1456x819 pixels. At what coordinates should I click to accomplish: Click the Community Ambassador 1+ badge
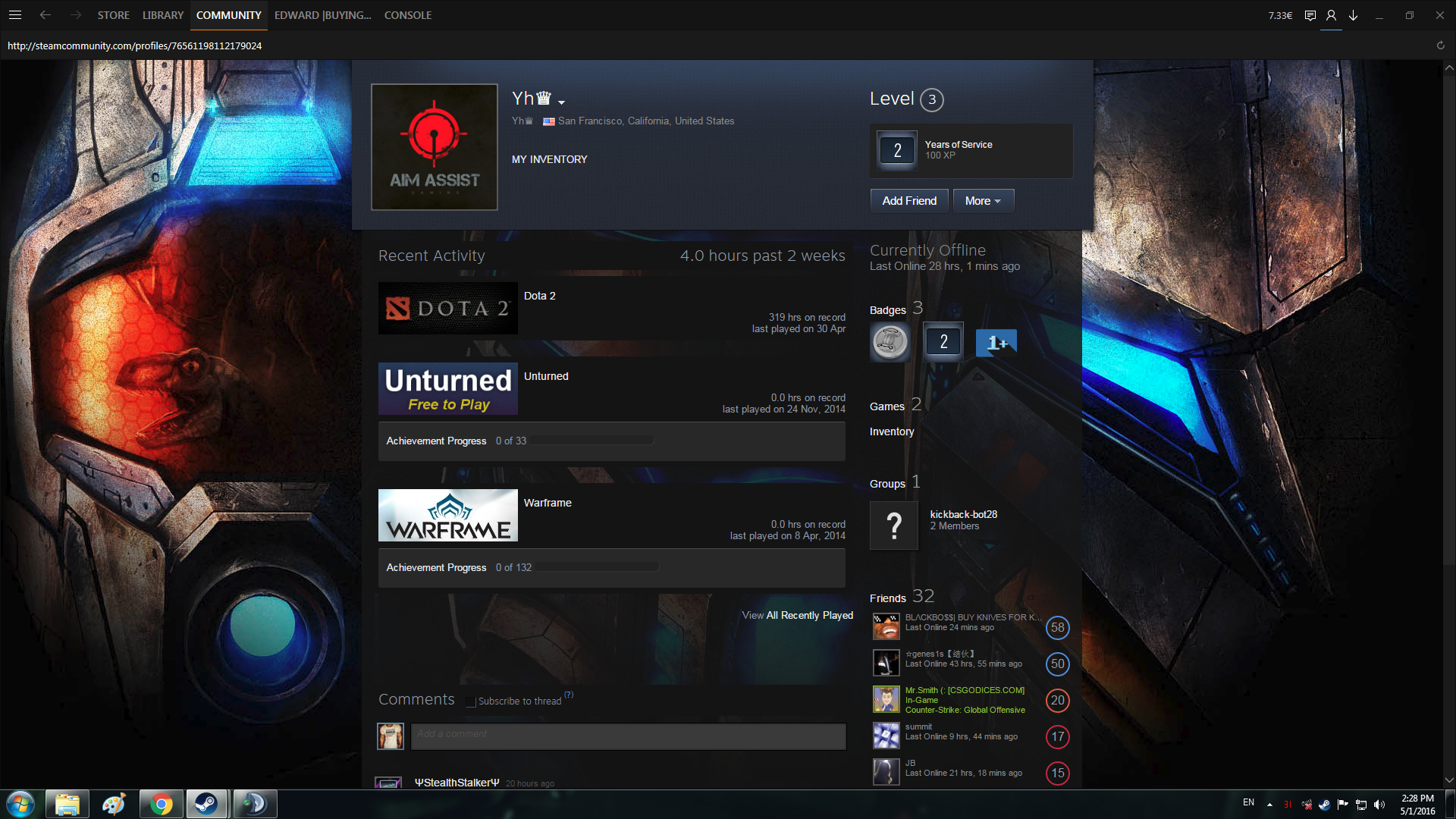tap(996, 343)
